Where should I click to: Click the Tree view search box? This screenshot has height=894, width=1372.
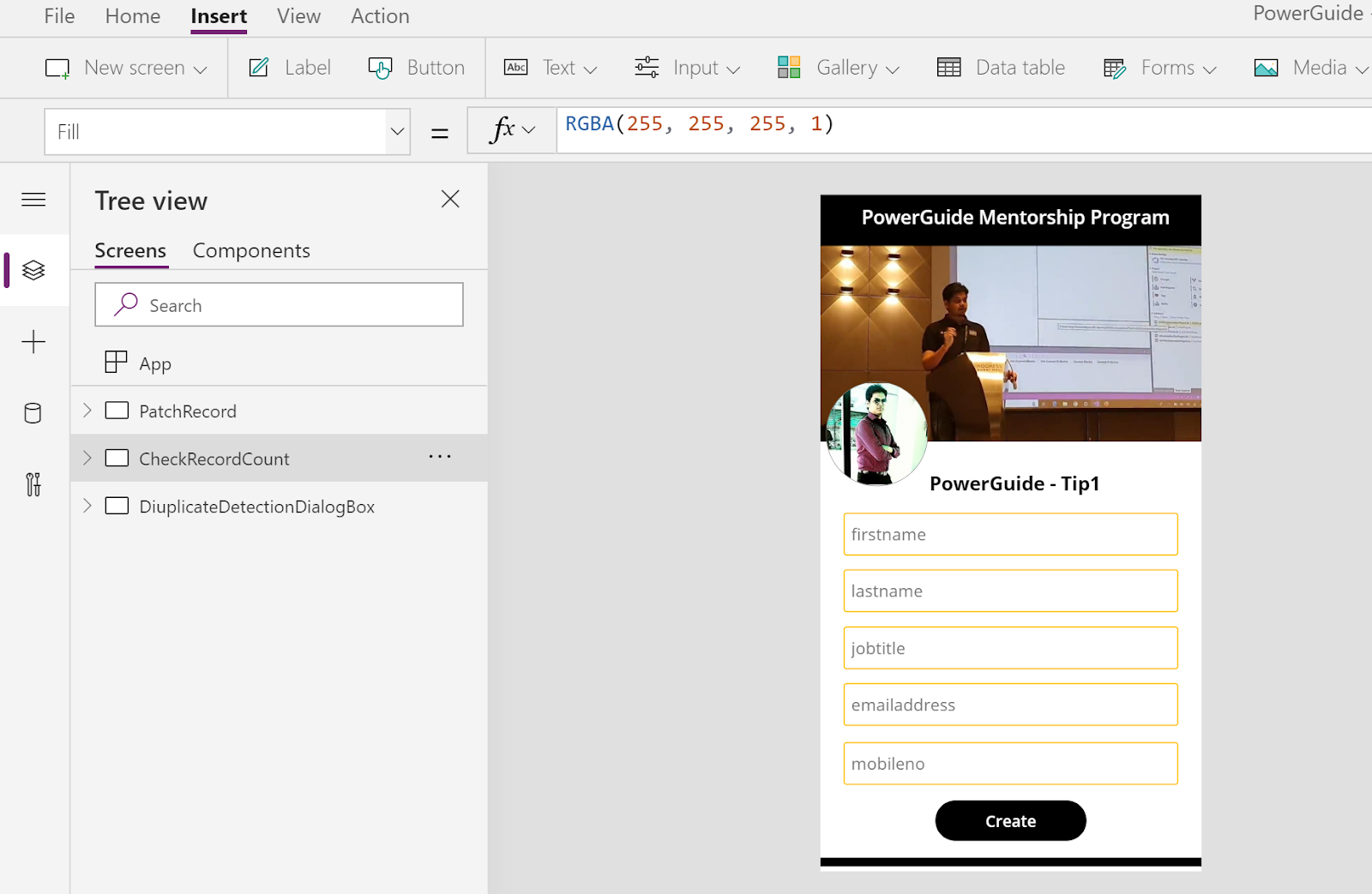[x=279, y=304]
